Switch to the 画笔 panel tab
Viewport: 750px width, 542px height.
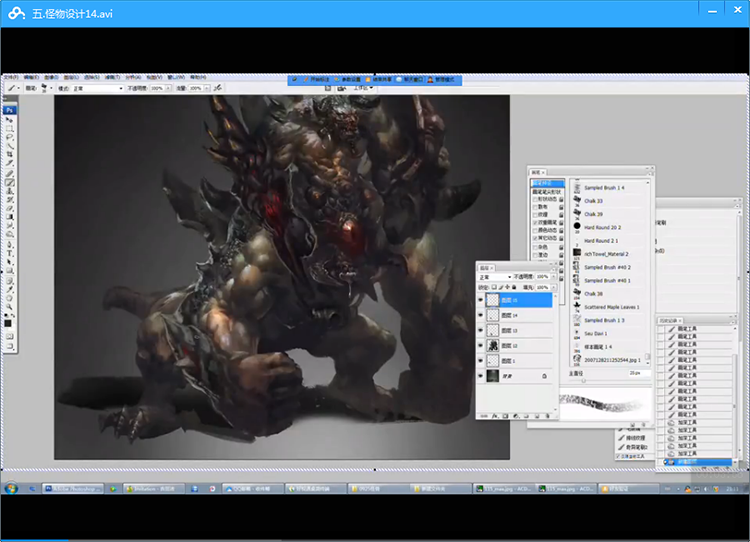[x=538, y=172]
